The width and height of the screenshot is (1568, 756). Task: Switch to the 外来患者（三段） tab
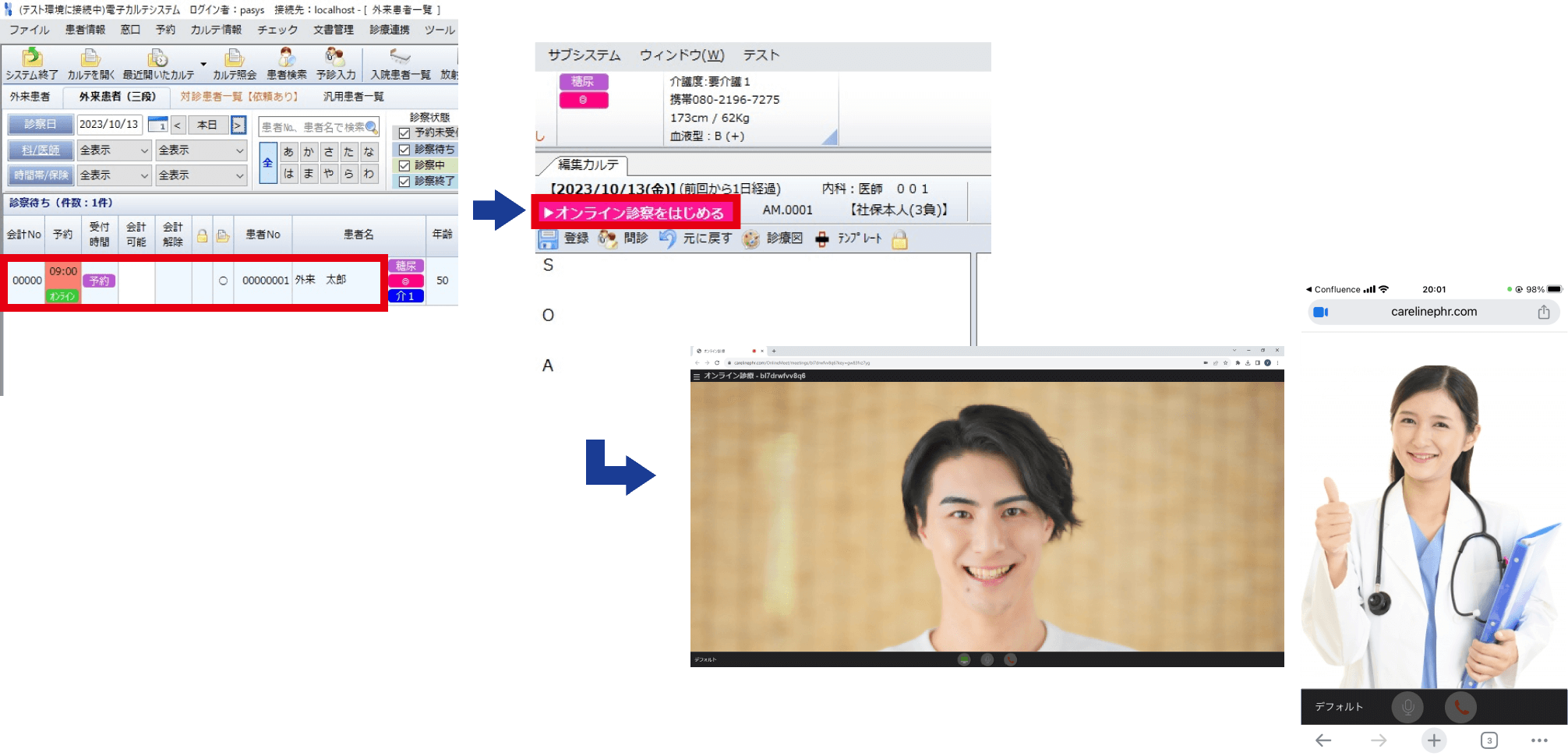coord(118,96)
